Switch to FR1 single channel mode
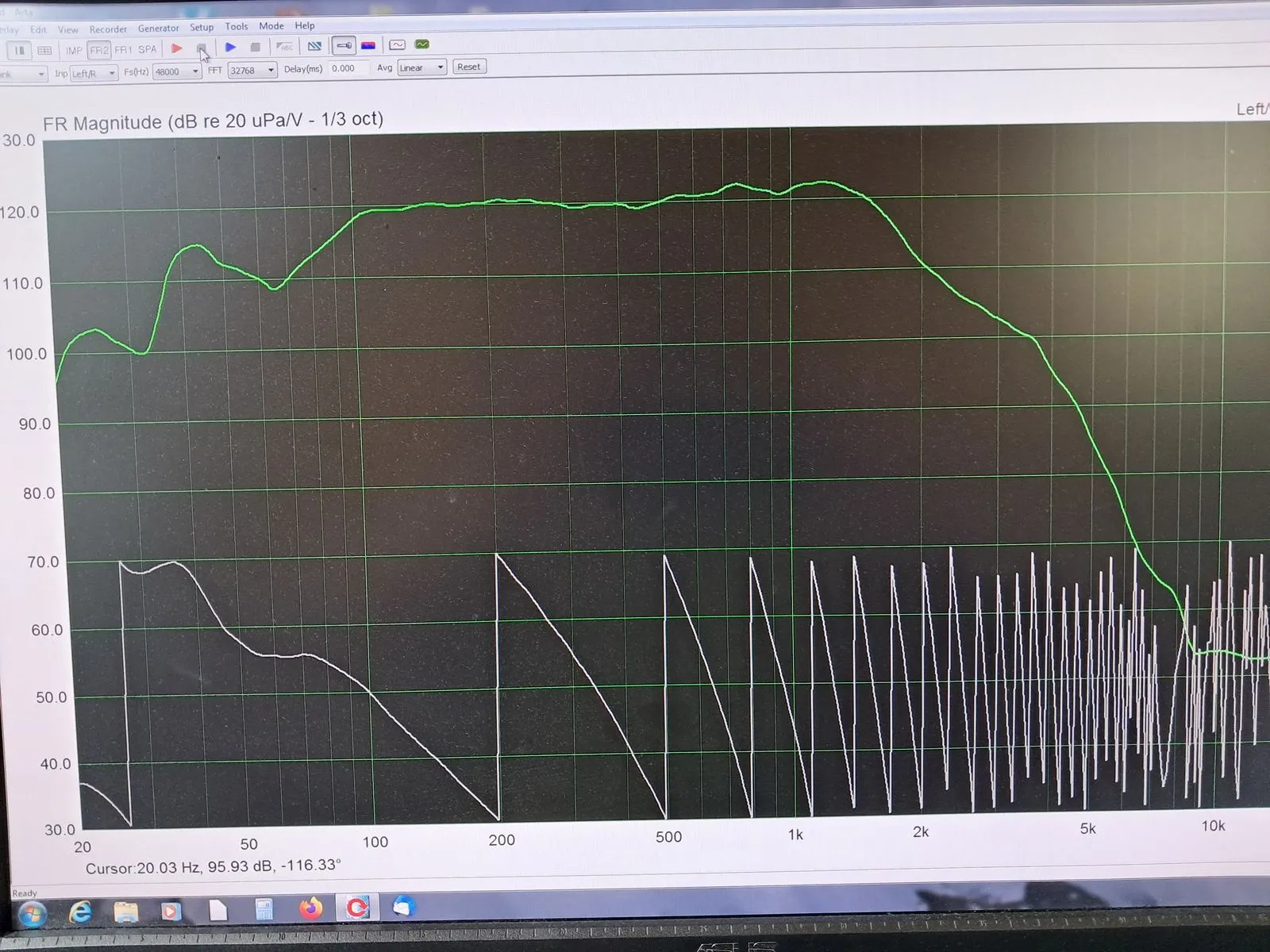Image resolution: width=1270 pixels, height=952 pixels. (123, 49)
